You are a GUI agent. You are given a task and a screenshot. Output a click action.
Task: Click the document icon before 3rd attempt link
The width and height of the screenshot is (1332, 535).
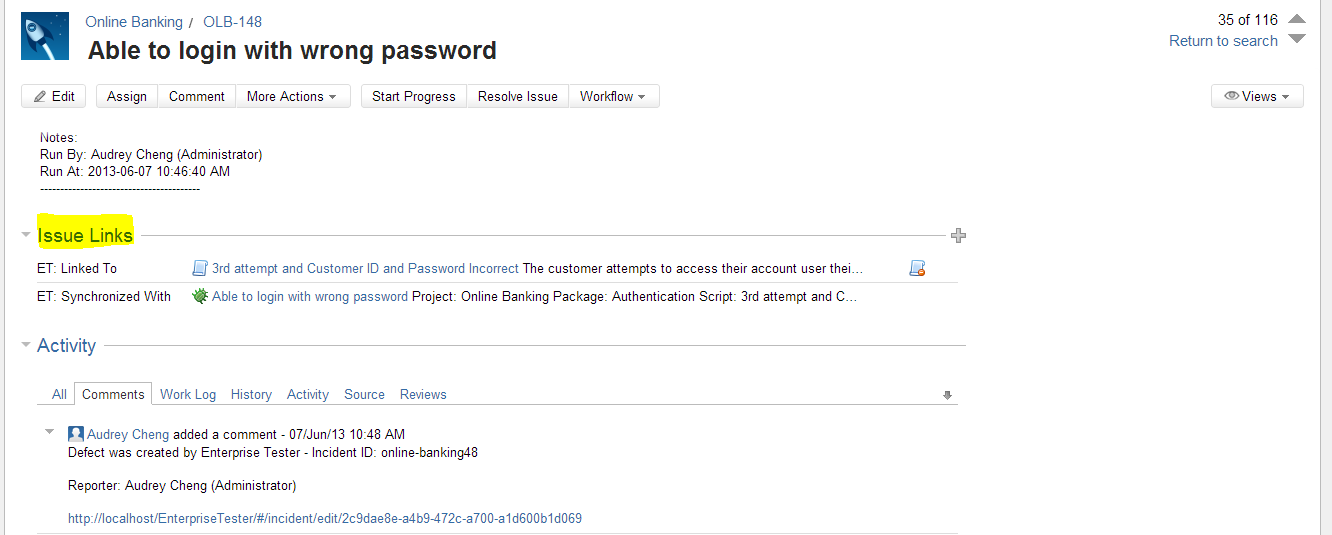click(200, 268)
